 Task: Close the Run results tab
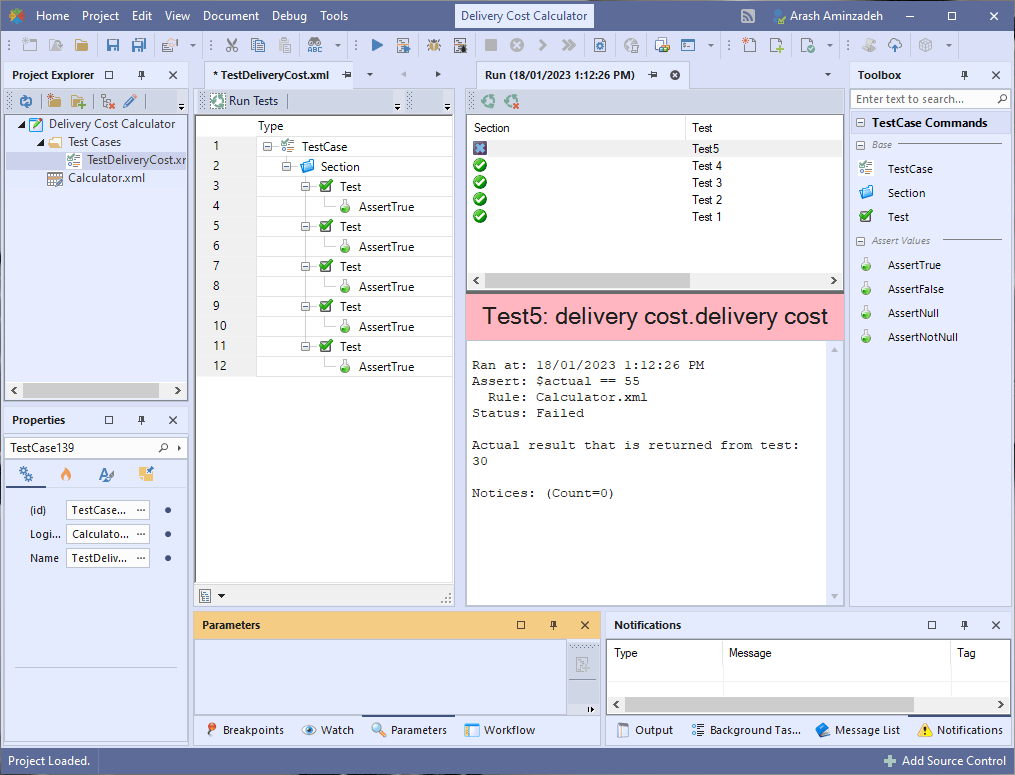675,75
